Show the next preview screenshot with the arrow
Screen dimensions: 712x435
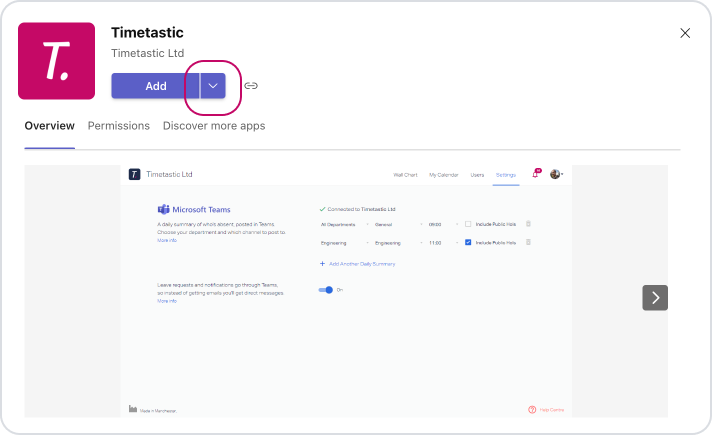[x=655, y=298]
